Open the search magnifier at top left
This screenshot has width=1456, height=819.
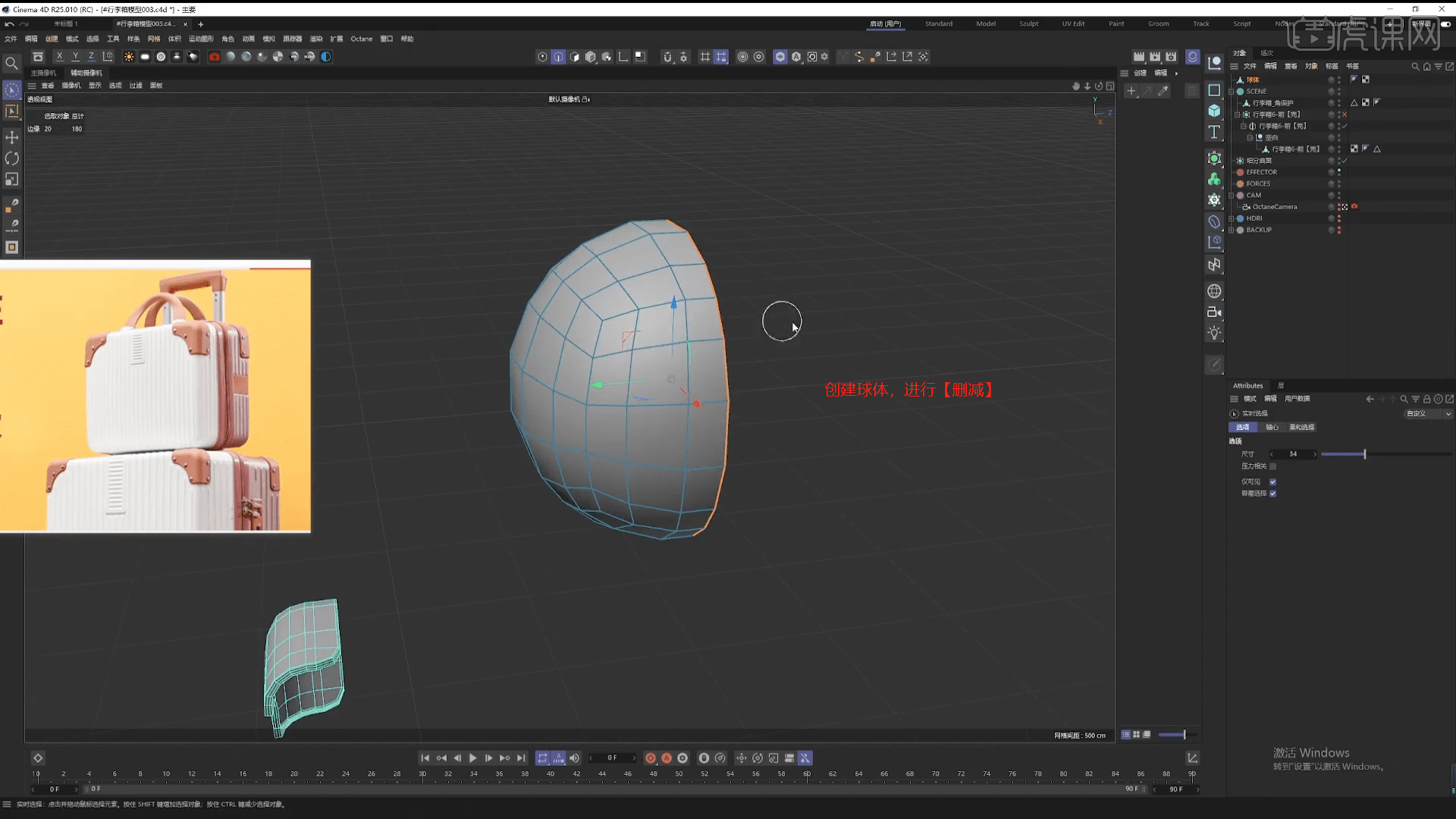(x=11, y=64)
